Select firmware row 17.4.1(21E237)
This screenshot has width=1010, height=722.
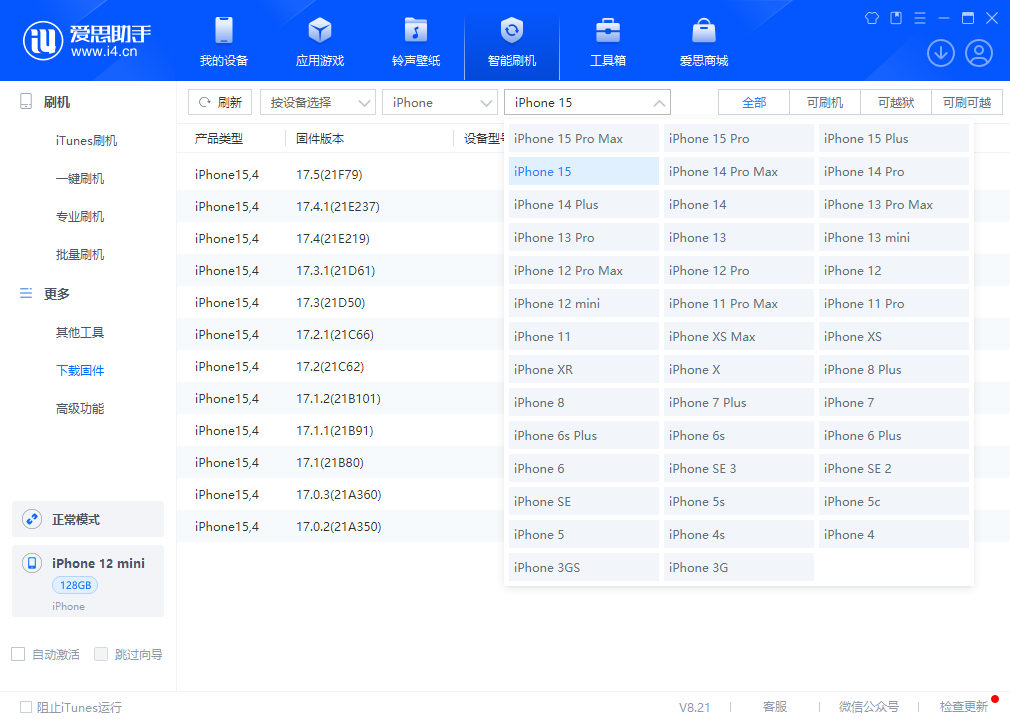340,206
